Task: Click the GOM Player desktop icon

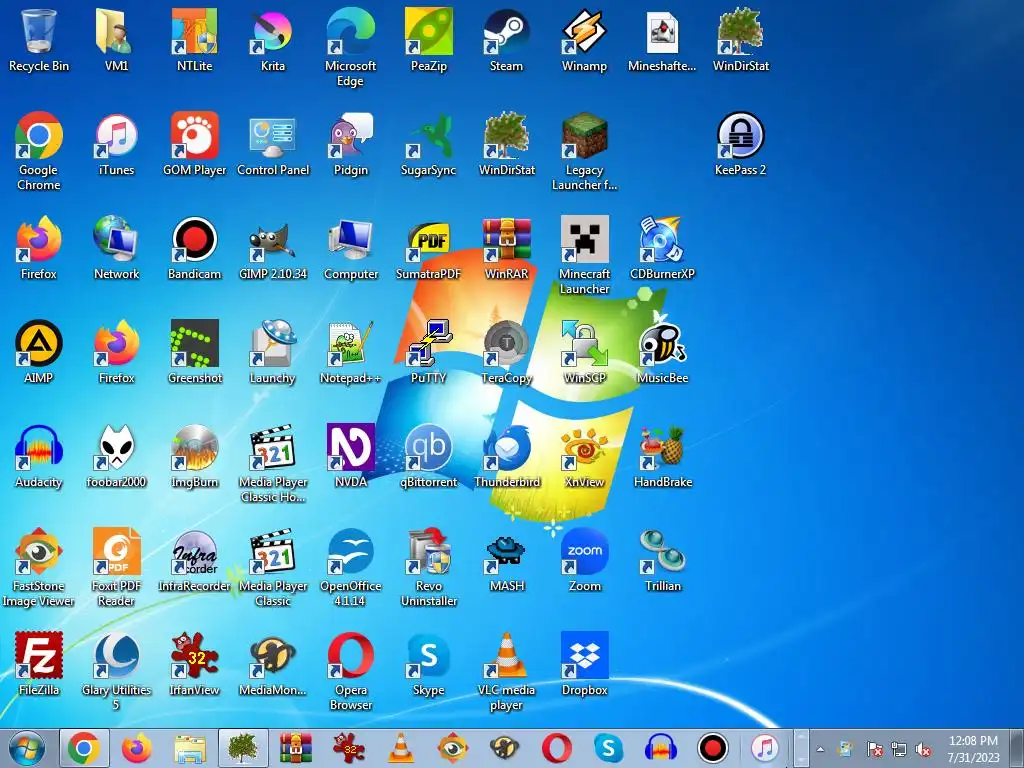Action: (195, 144)
